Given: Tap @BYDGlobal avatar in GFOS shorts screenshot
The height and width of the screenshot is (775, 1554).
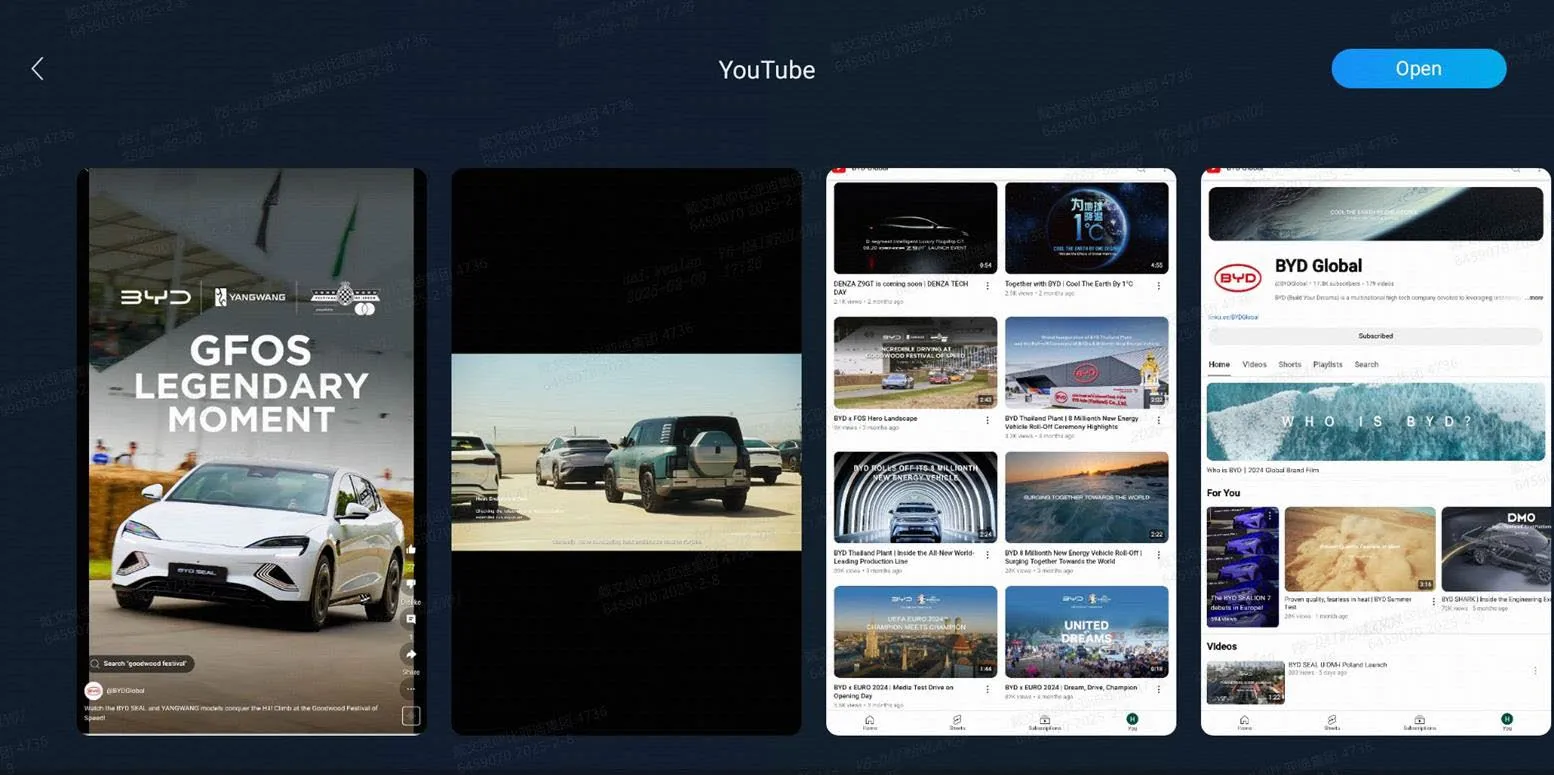Looking at the screenshot, I should [93, 690].
